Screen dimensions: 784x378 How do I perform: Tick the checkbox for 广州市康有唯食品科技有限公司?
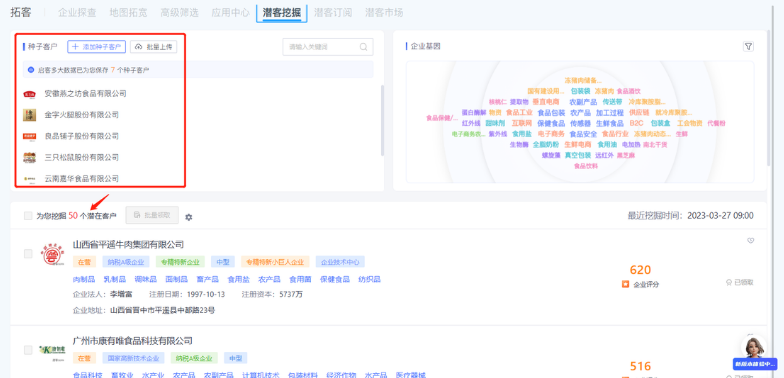click(28, 350)
